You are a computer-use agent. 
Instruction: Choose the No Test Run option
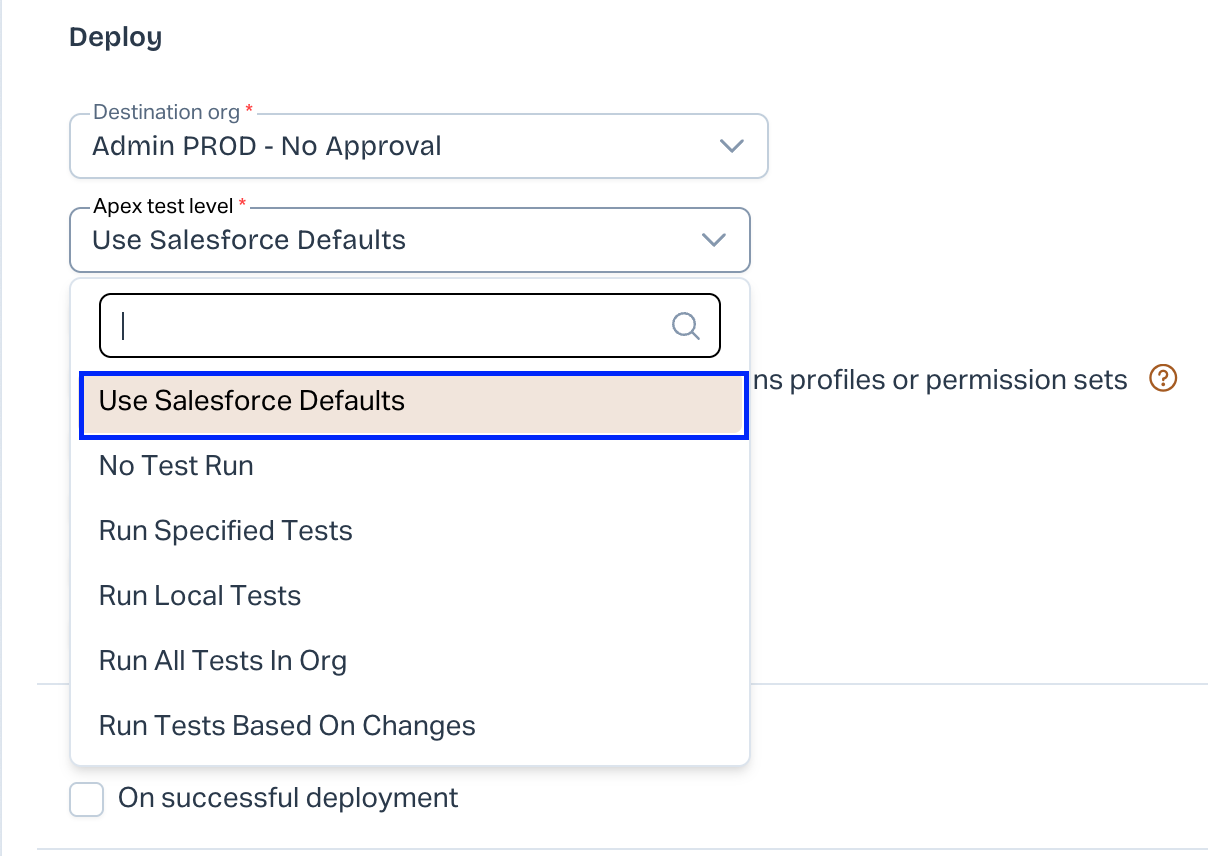pyautogui.click(x=177, y=466)
